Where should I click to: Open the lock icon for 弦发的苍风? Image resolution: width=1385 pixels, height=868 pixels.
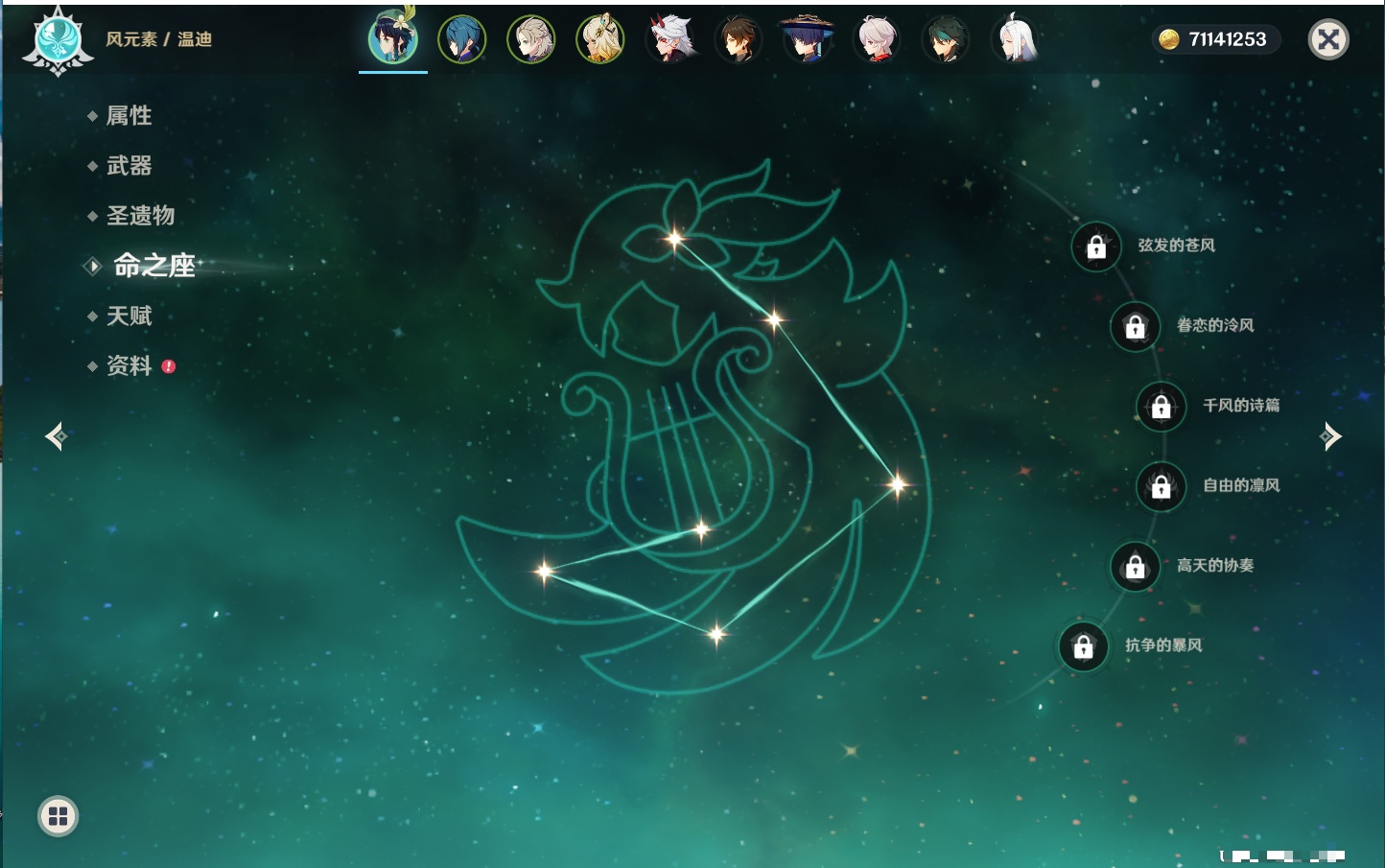1096,247
